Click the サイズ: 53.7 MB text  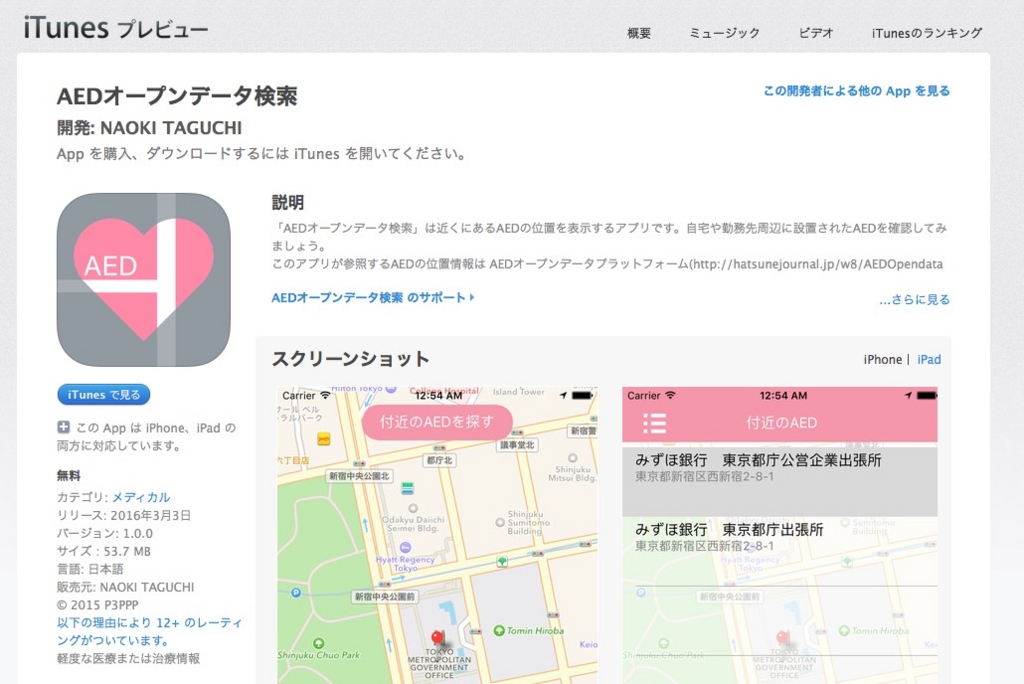[104, 551]
